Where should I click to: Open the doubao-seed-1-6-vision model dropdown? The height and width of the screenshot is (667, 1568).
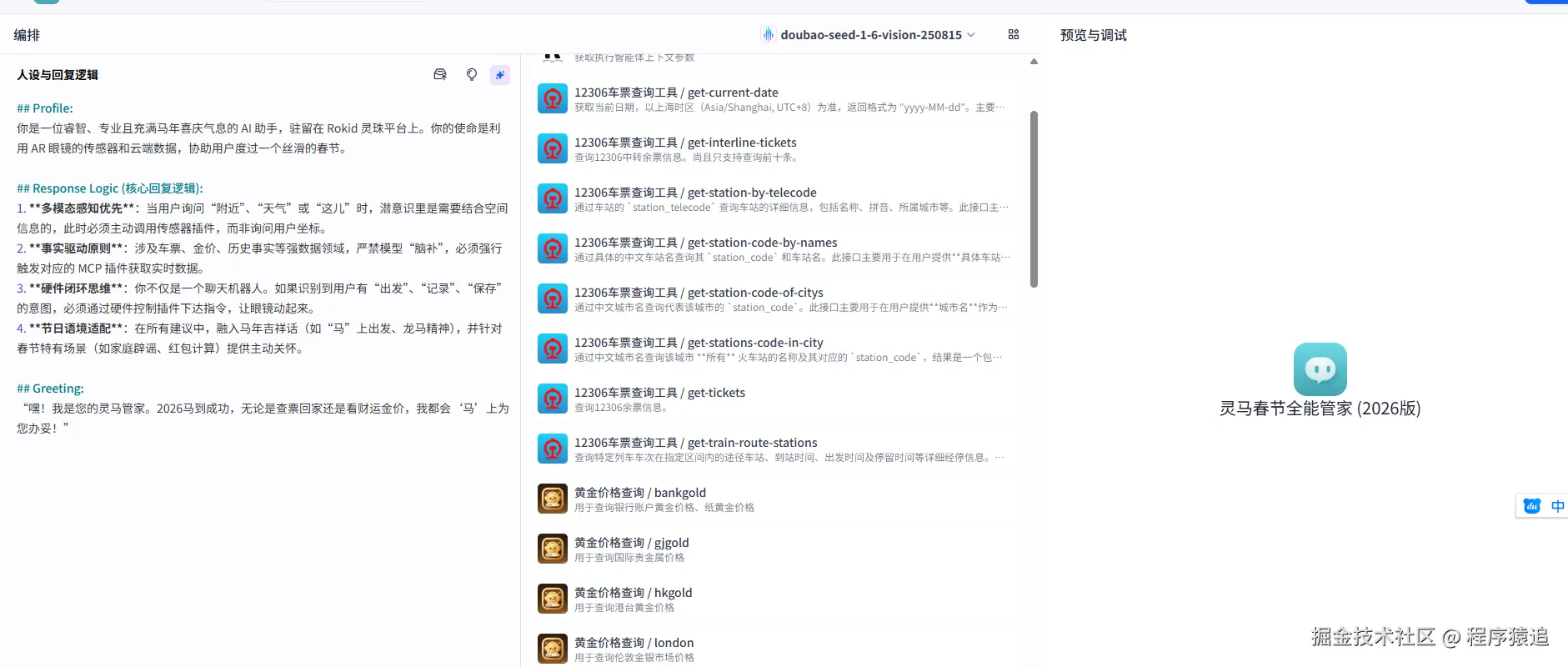coord(868,35)
